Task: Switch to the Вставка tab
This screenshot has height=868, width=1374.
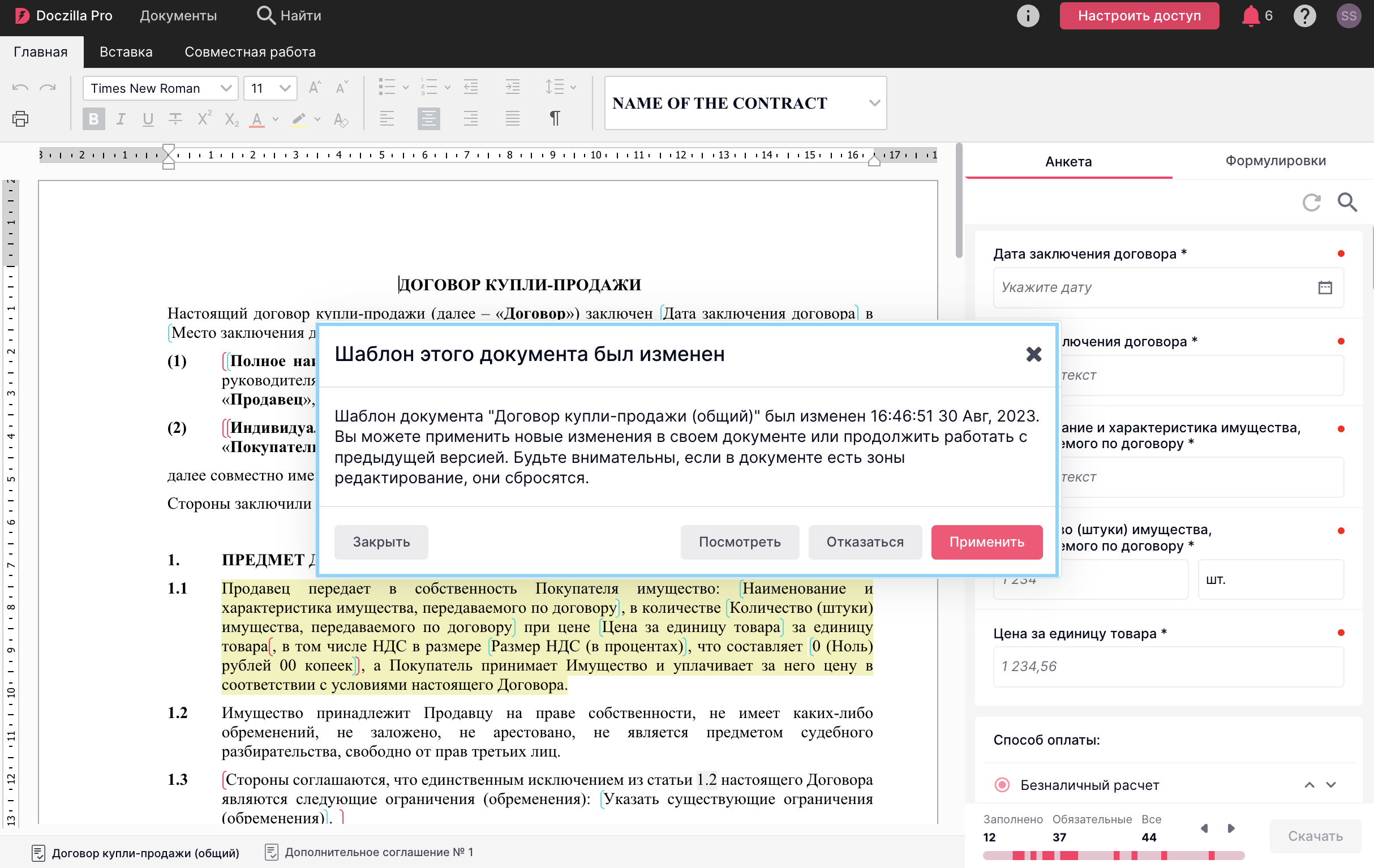Action: [126, 52]
